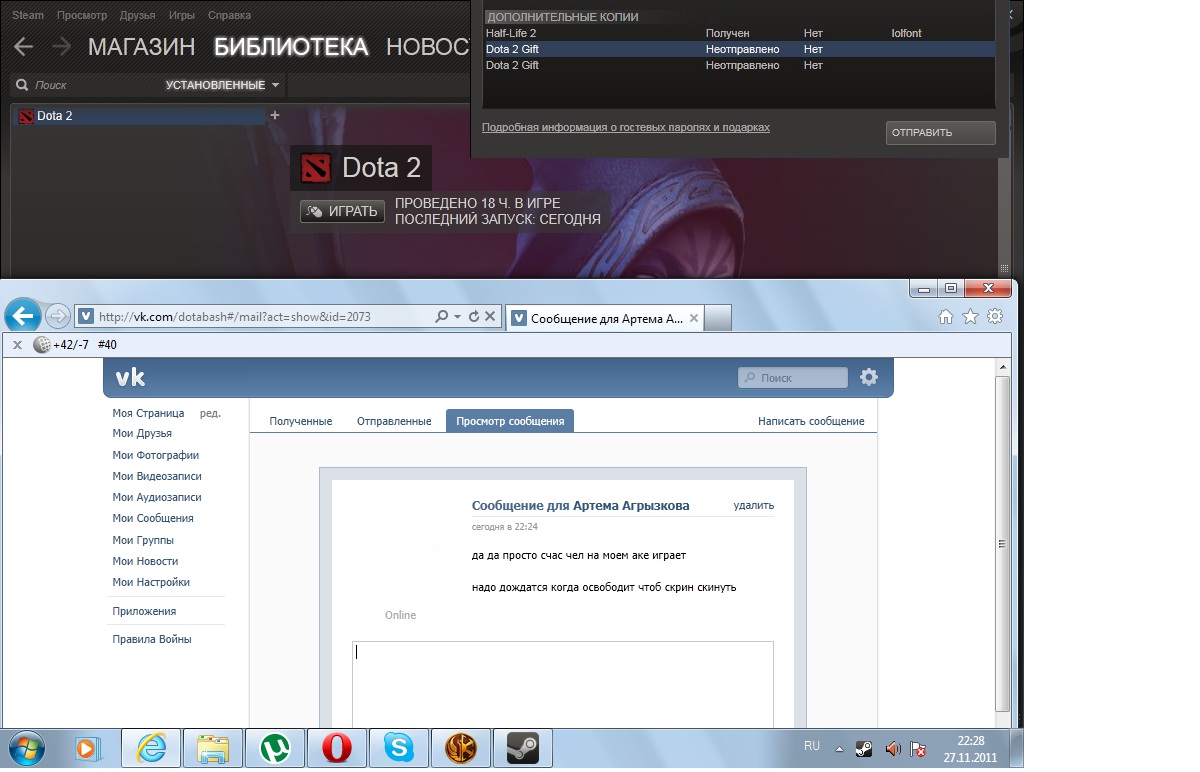Click the ОТПРАВИТЬ button in gifts dialog
This screenshot has height=772, width=1200.
[941, 132]
